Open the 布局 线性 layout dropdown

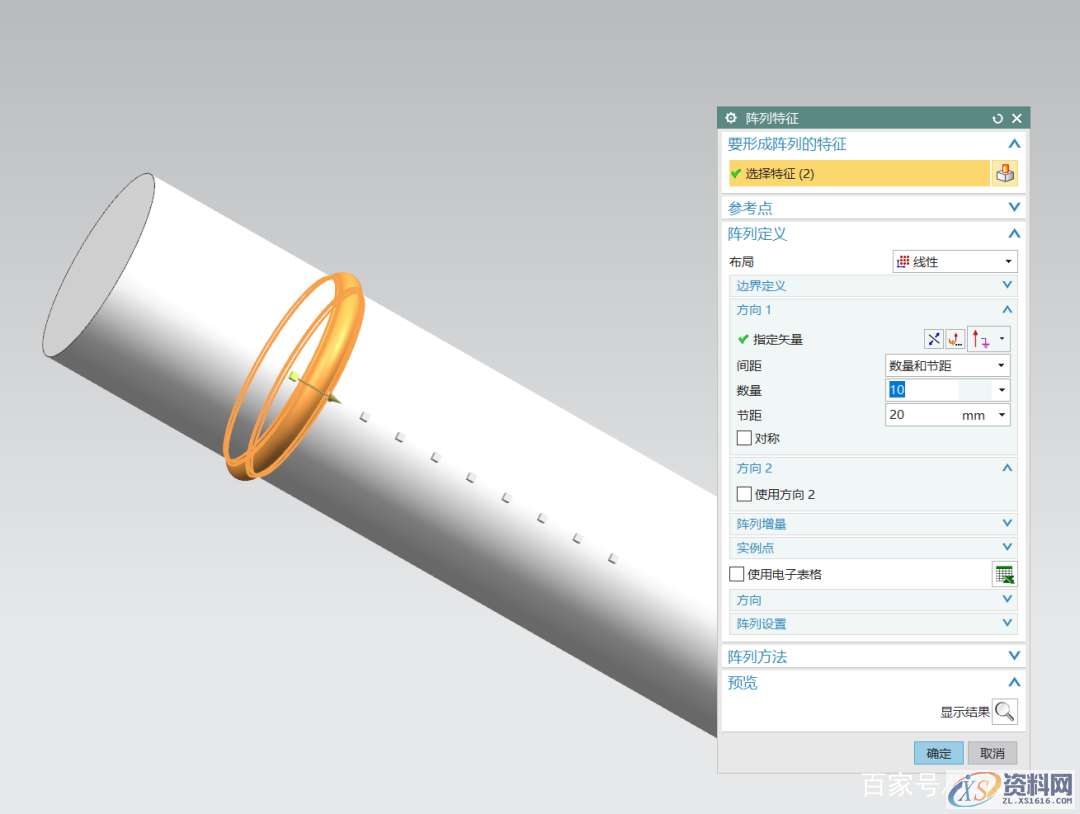coord(954,262)
